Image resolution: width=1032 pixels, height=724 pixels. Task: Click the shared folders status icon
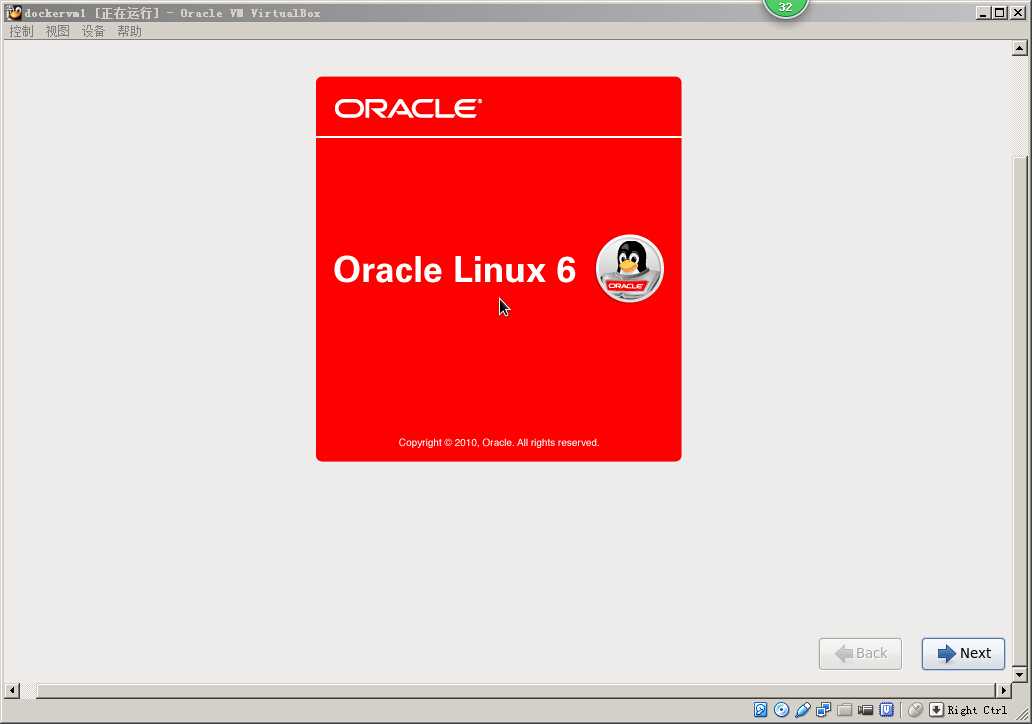coord(844,710)
